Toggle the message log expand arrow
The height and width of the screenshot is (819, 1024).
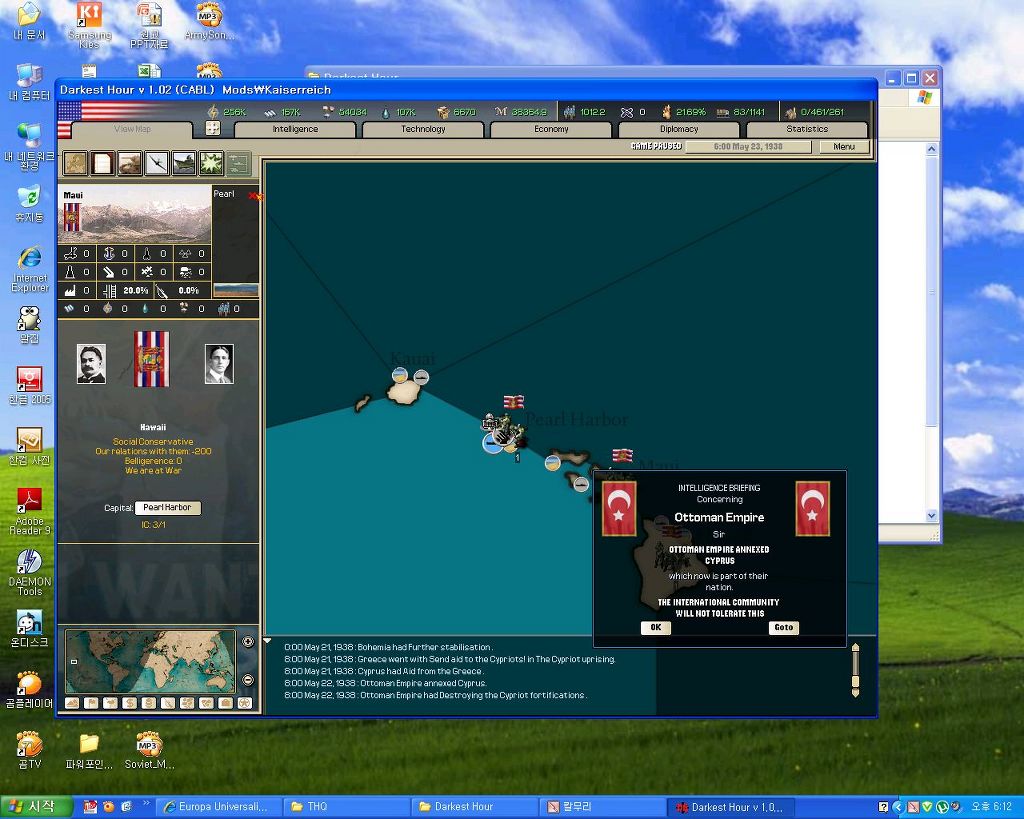point(267,641)
